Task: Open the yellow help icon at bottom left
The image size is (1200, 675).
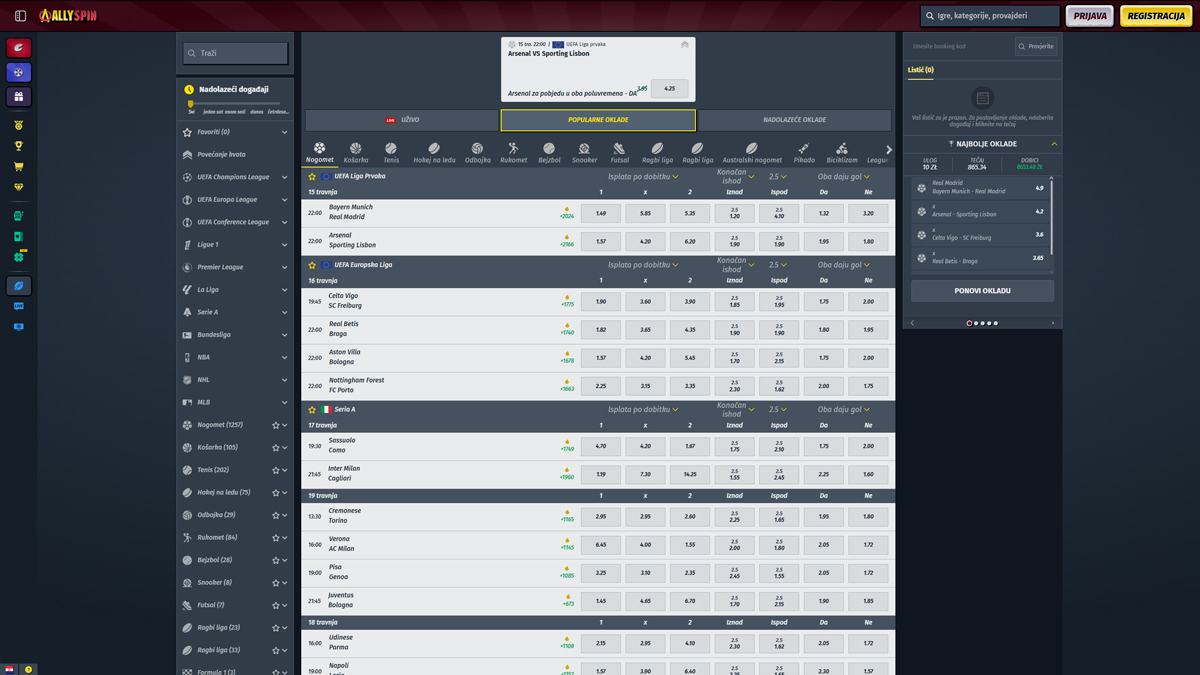Action: pyautogui.click(x=28, y=669)
